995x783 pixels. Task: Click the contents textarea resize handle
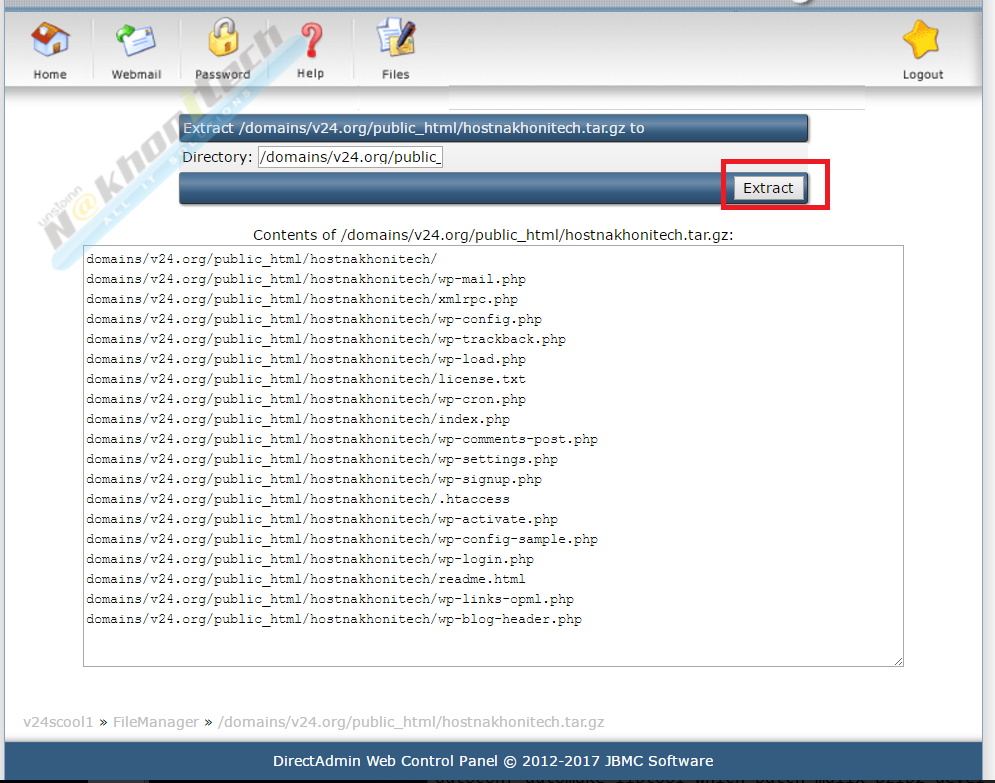[x=898, y=661]
